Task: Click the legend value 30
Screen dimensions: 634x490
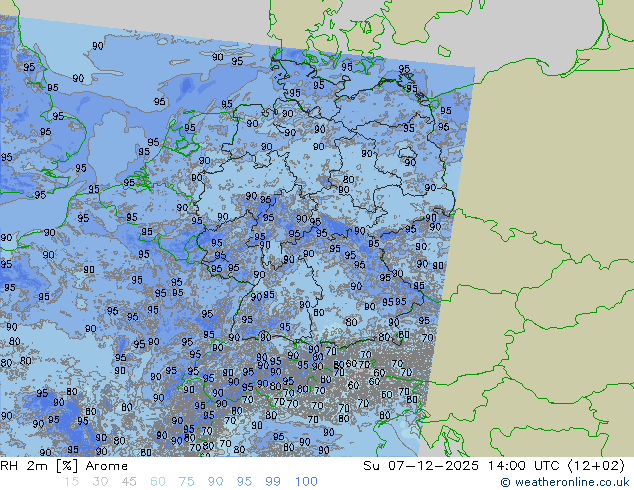Action: point(100,482)
